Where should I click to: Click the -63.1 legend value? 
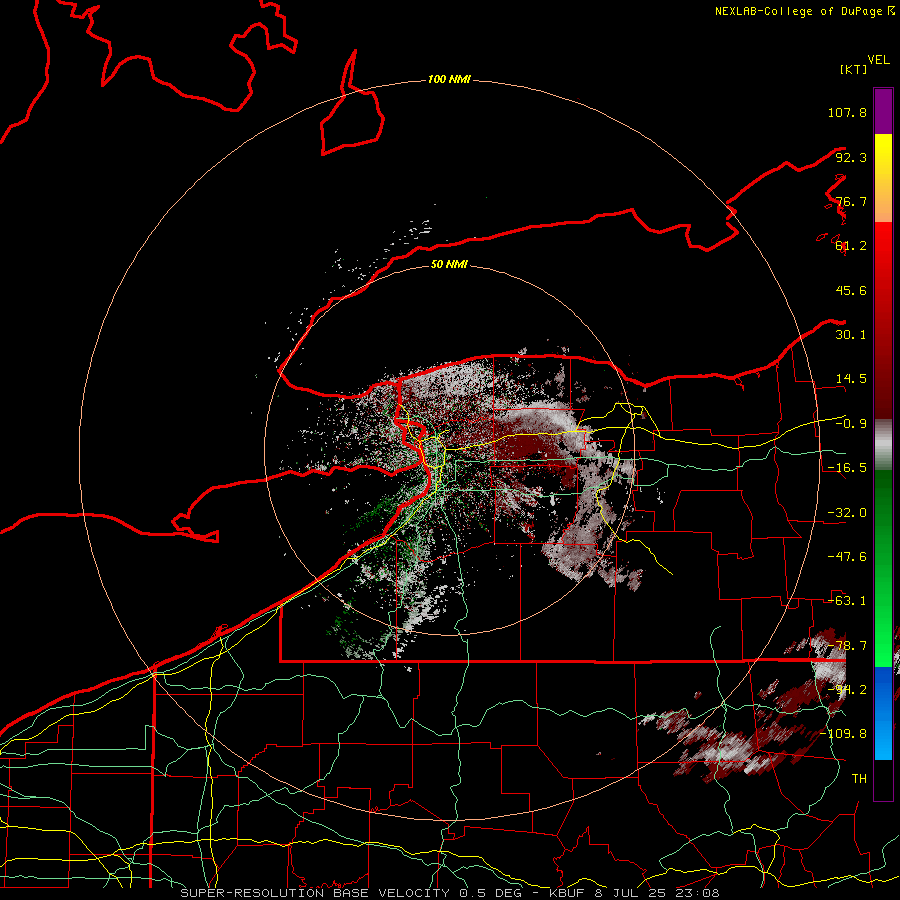tap(847, 601)
